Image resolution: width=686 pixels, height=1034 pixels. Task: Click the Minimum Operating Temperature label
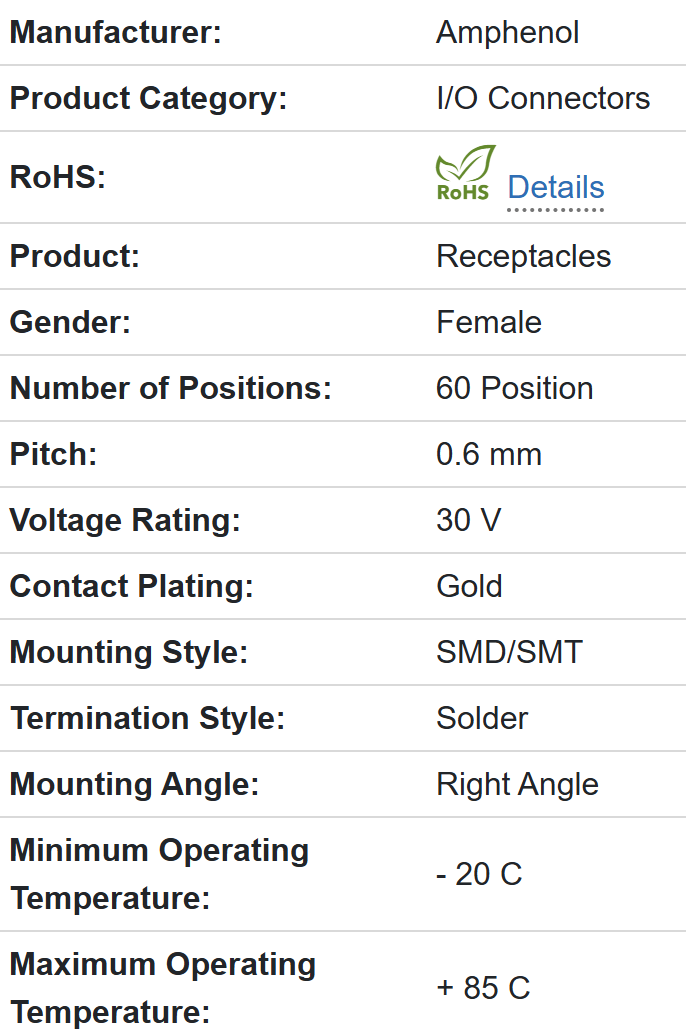point(159,874)
